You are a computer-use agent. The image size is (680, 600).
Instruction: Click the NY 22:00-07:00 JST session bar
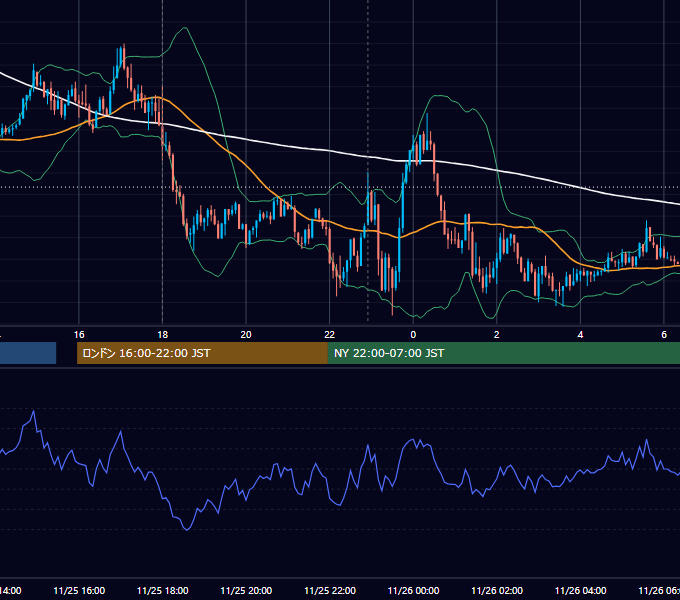pyautogui.click(x=504, y=353)
